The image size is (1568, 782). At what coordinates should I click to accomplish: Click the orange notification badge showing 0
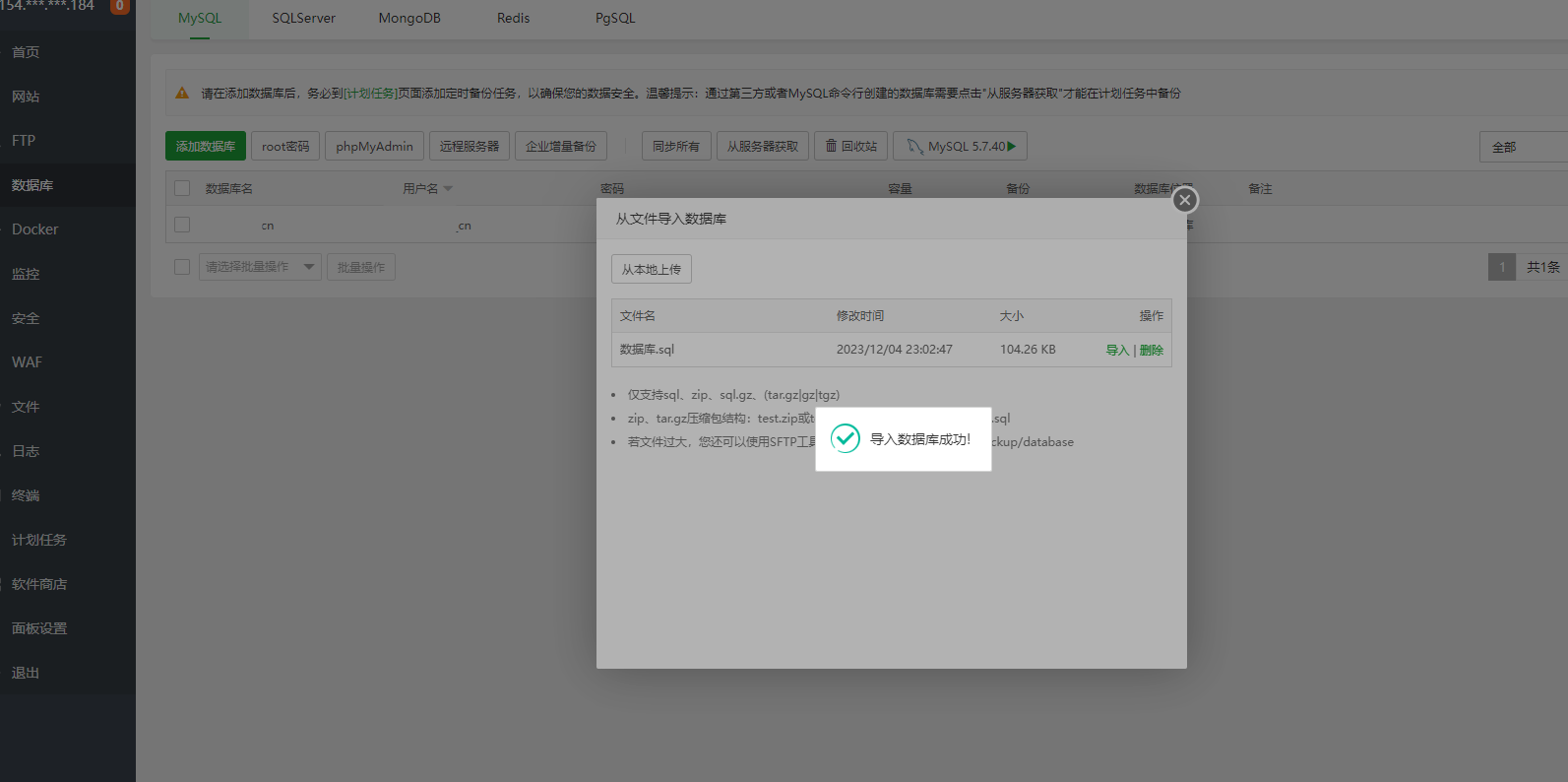[x=119, y=6]
